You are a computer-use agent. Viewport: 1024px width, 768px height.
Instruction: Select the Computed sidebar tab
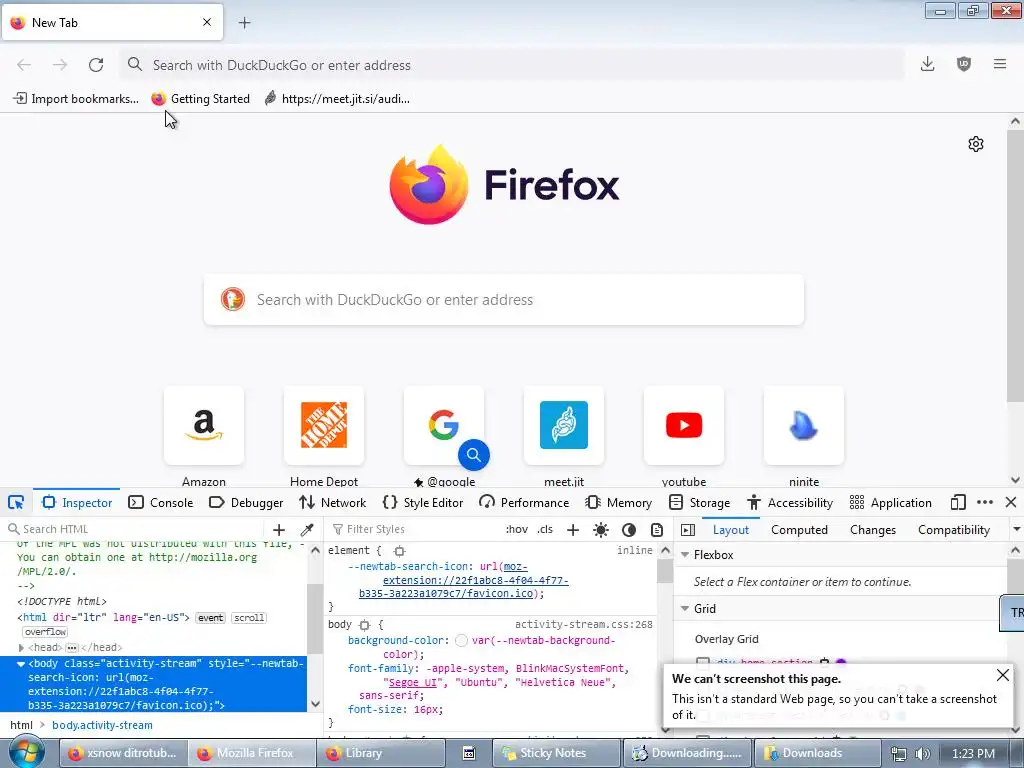click(799, 530)
